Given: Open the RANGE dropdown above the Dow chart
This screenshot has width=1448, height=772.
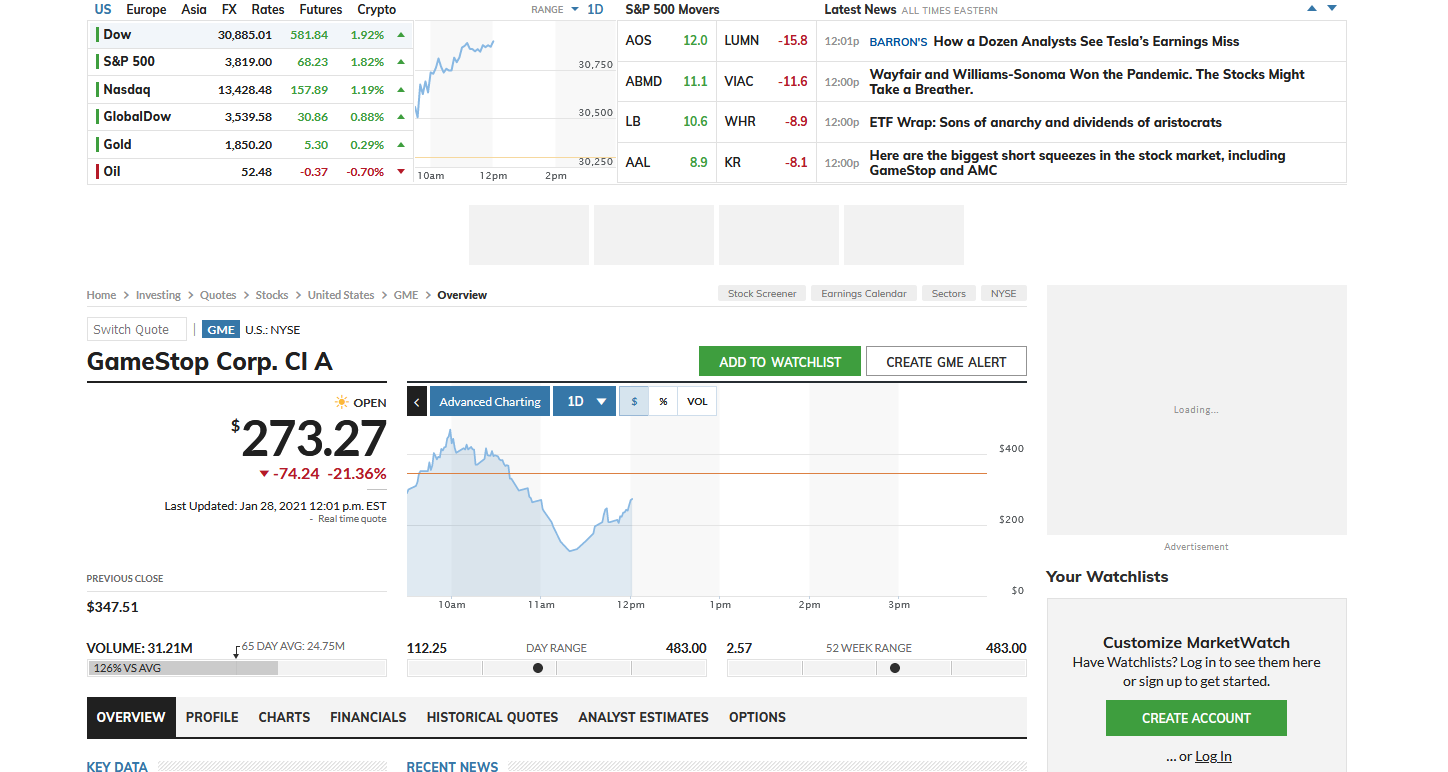Looking at the screenshot, I should click(555, 10).
